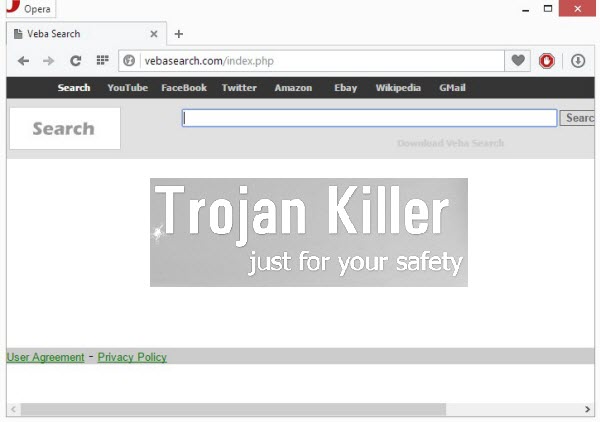Click the forward navigation arrow
This screenshot has width=600, height=422.
(49, 61)
